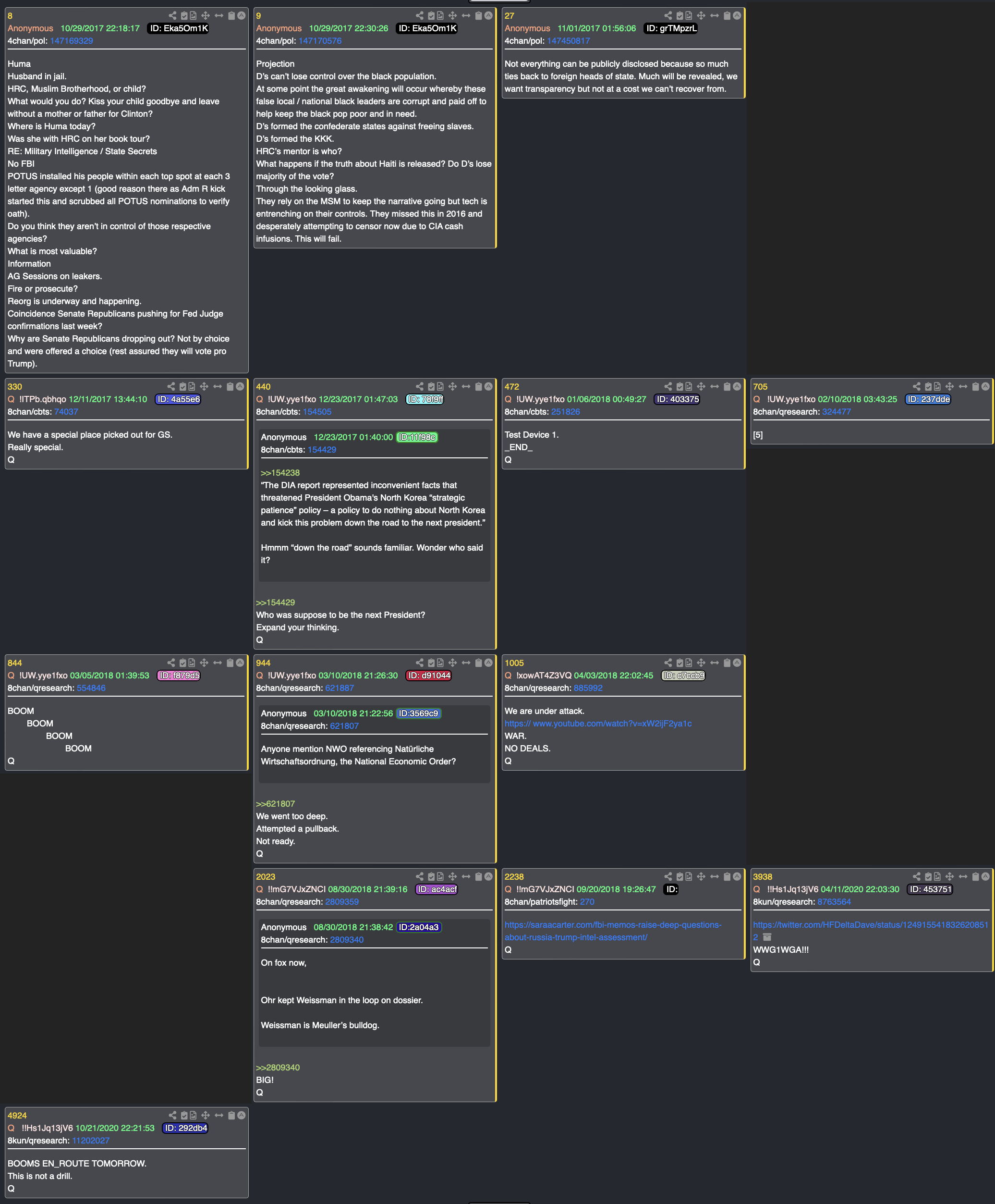Click the horizontal resize icon on post 705
Viewport: 995px width, 1204px height.
[963, 386]
